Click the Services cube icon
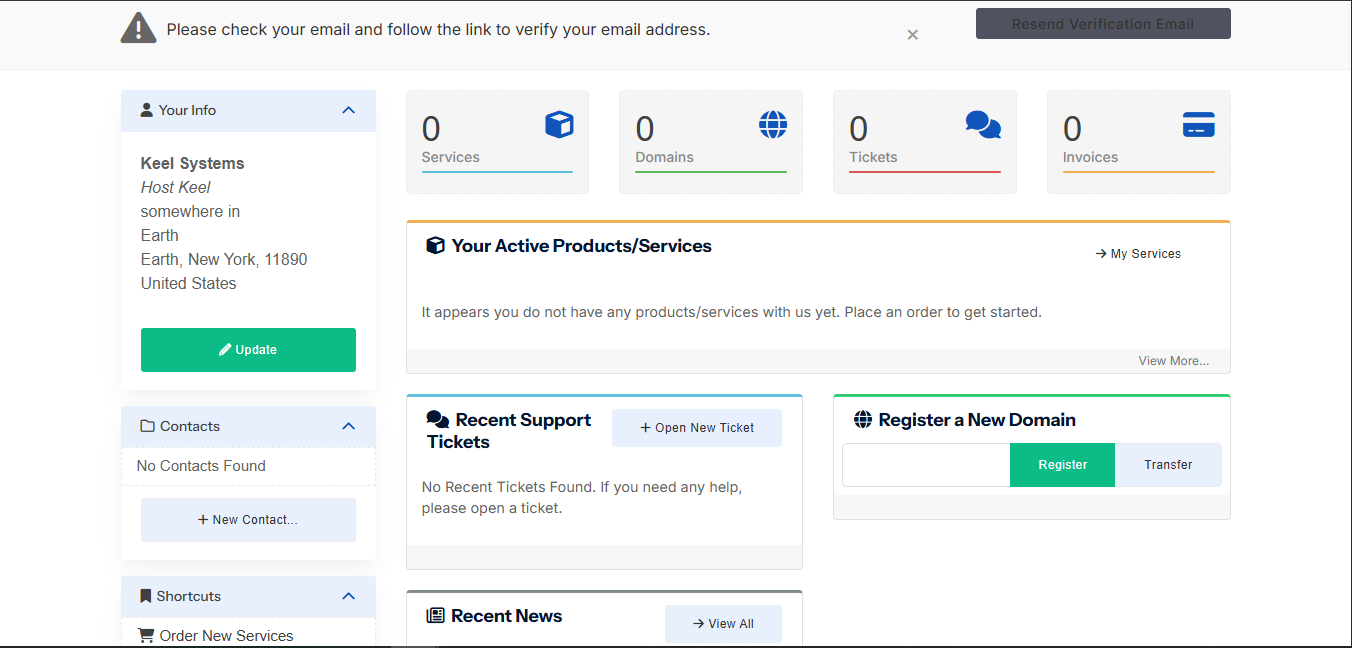The width and height of the screenshot is (1352, 648). (x=559, y=124)
